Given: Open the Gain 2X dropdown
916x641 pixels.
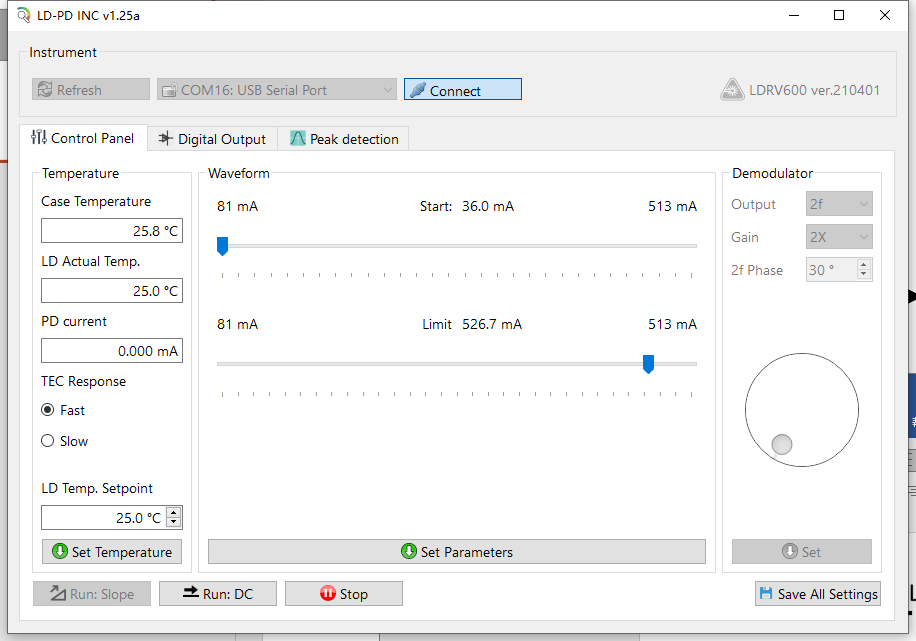Looking at the screenshot, I should (839, 237).
